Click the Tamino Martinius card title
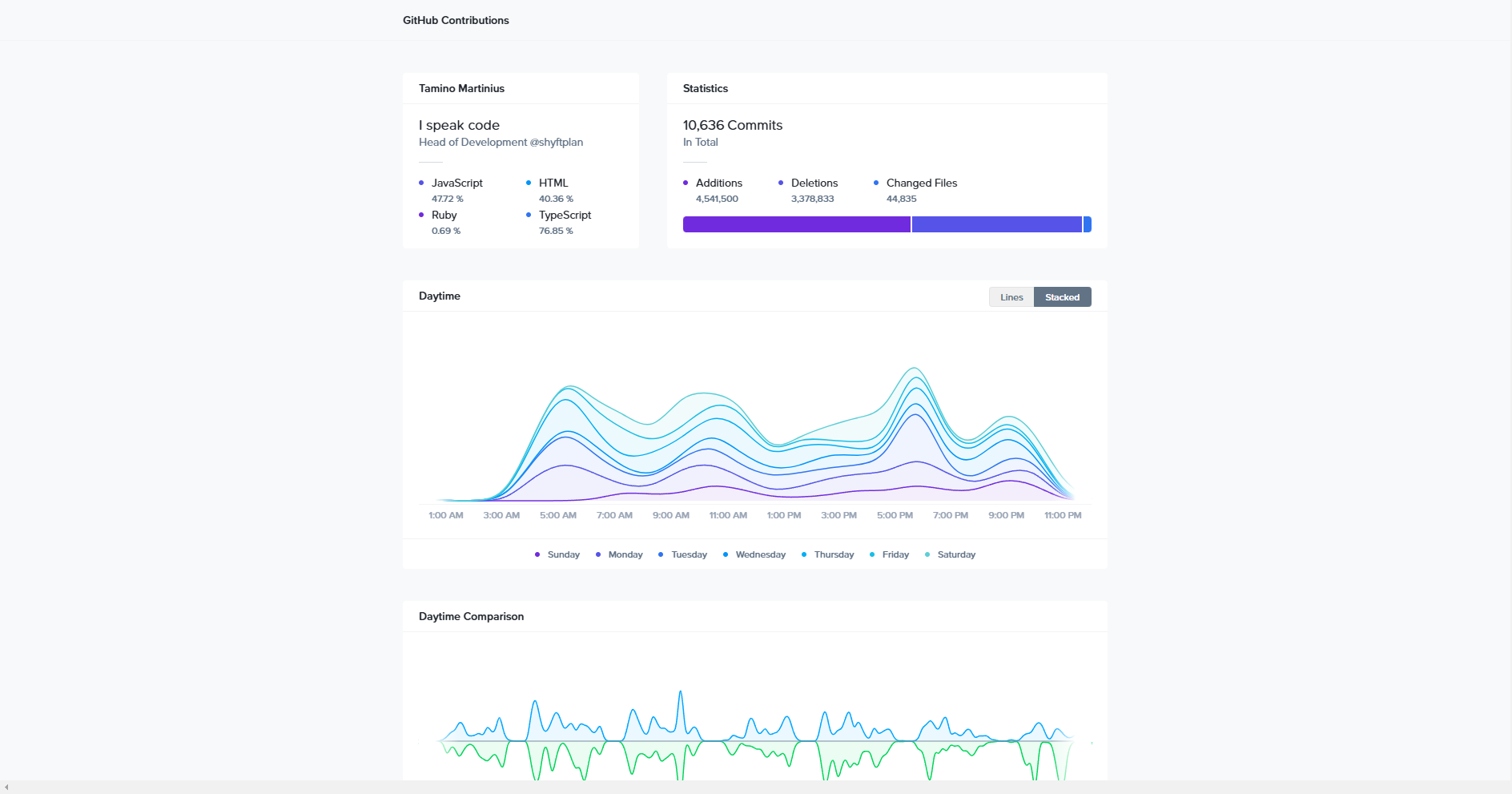The width and height of the screenshot is (1512, 794). click(x=461, y=88)
